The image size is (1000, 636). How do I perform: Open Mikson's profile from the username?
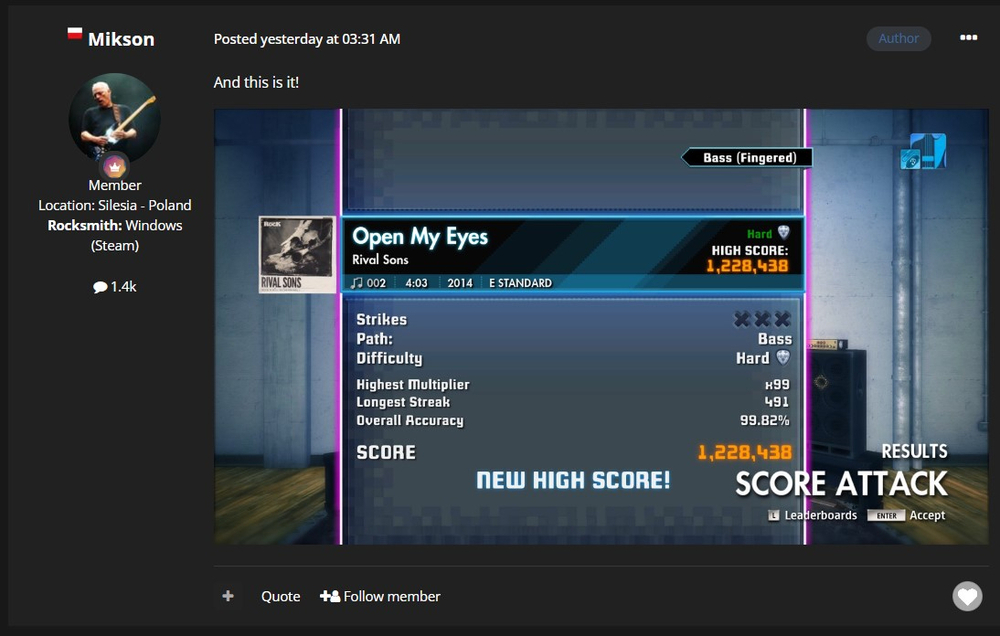(x=121, y=39)
